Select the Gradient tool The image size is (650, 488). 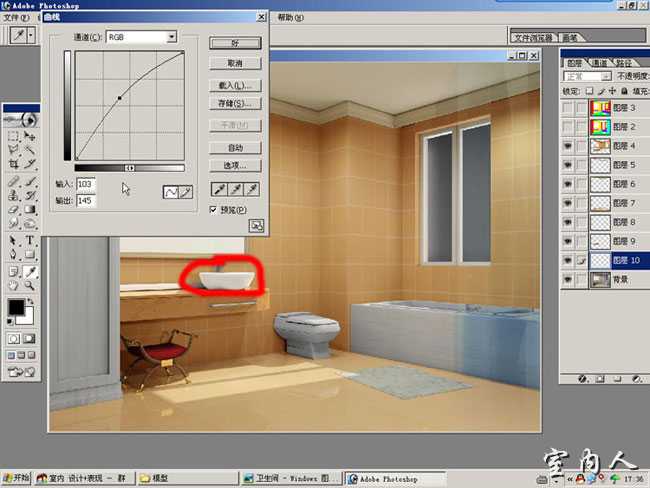(x=29, y=209)
